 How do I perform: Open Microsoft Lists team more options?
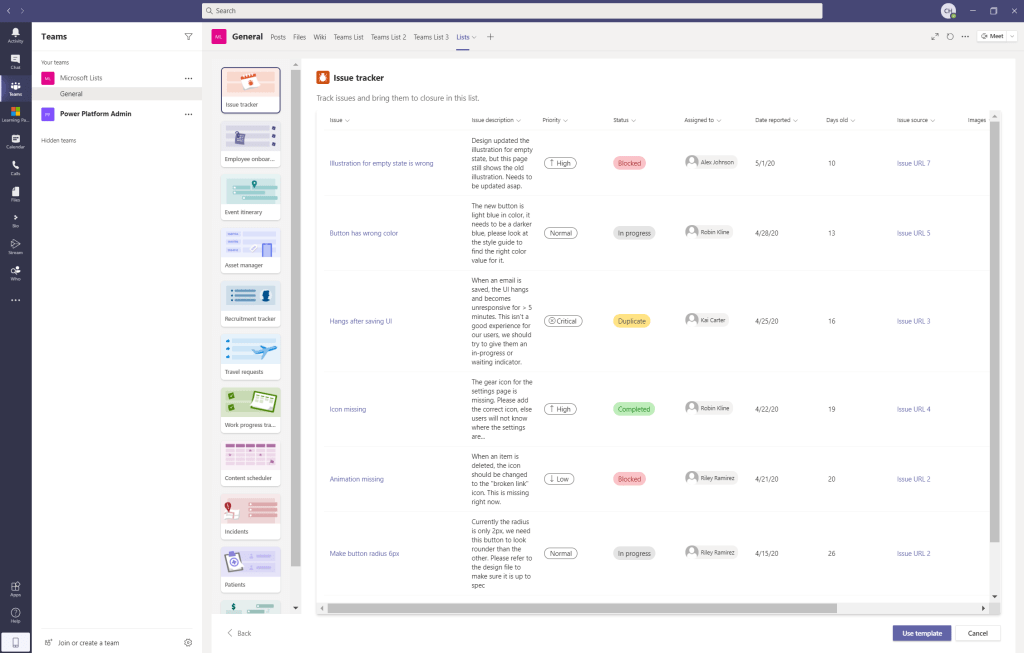pos(188,78)
